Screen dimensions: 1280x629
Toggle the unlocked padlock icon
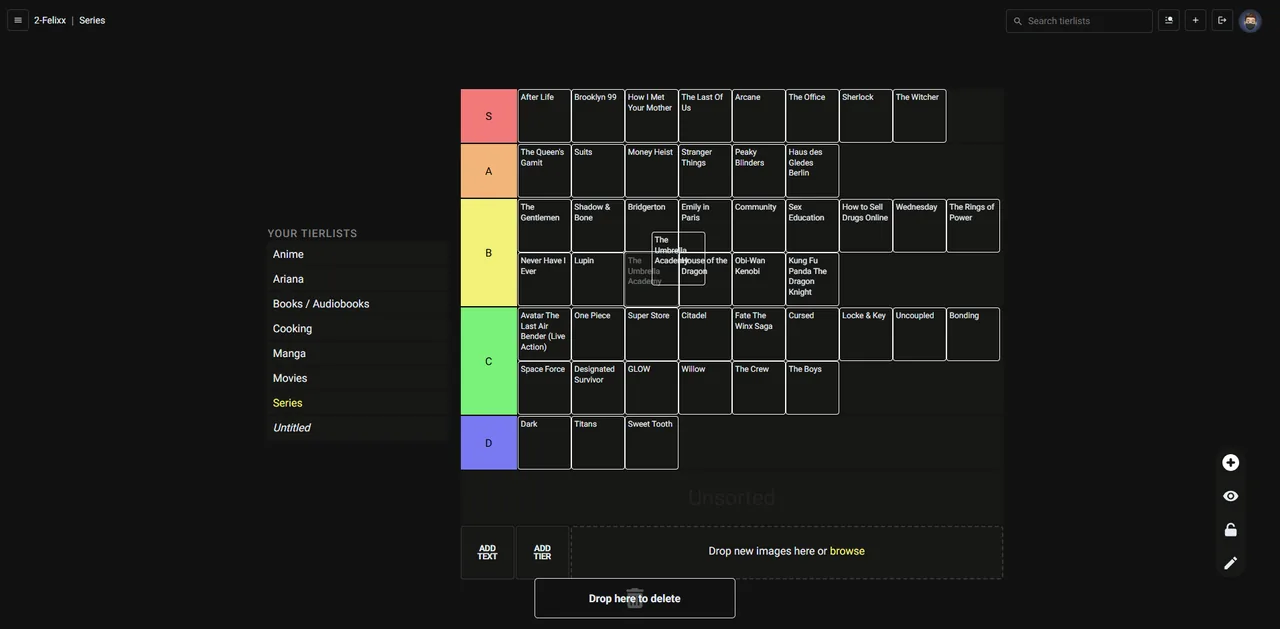click(x=1231, y=530)
